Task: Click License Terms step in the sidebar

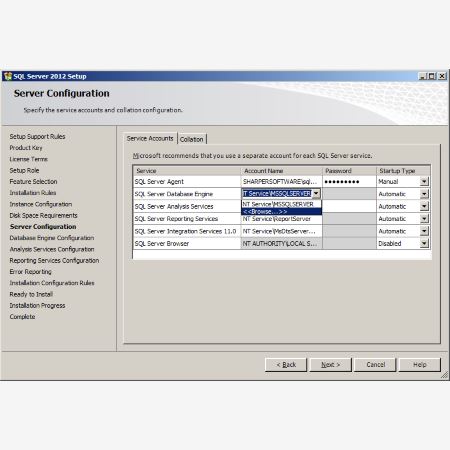Action: tap(28, 159)
